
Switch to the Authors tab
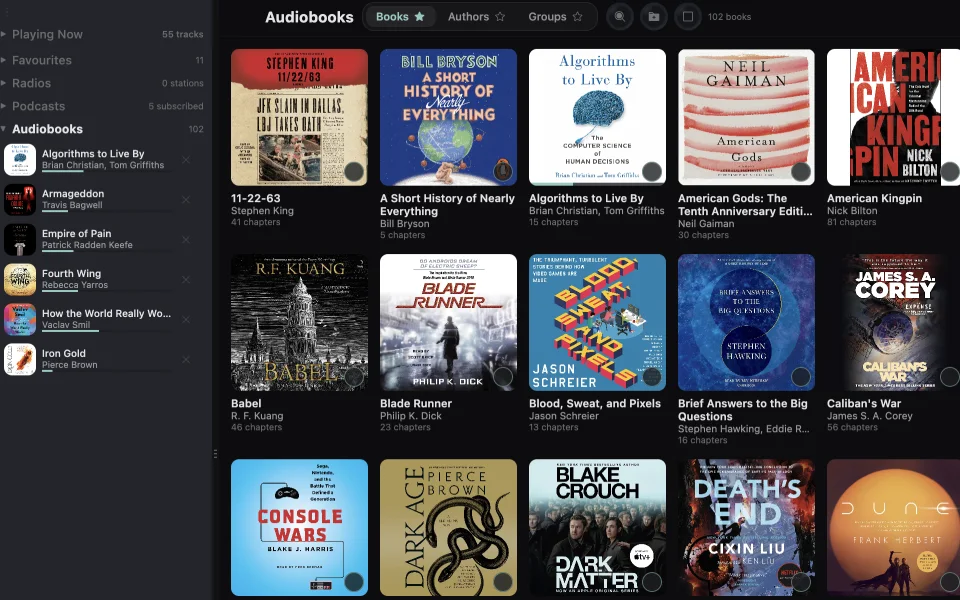point(476,17)
